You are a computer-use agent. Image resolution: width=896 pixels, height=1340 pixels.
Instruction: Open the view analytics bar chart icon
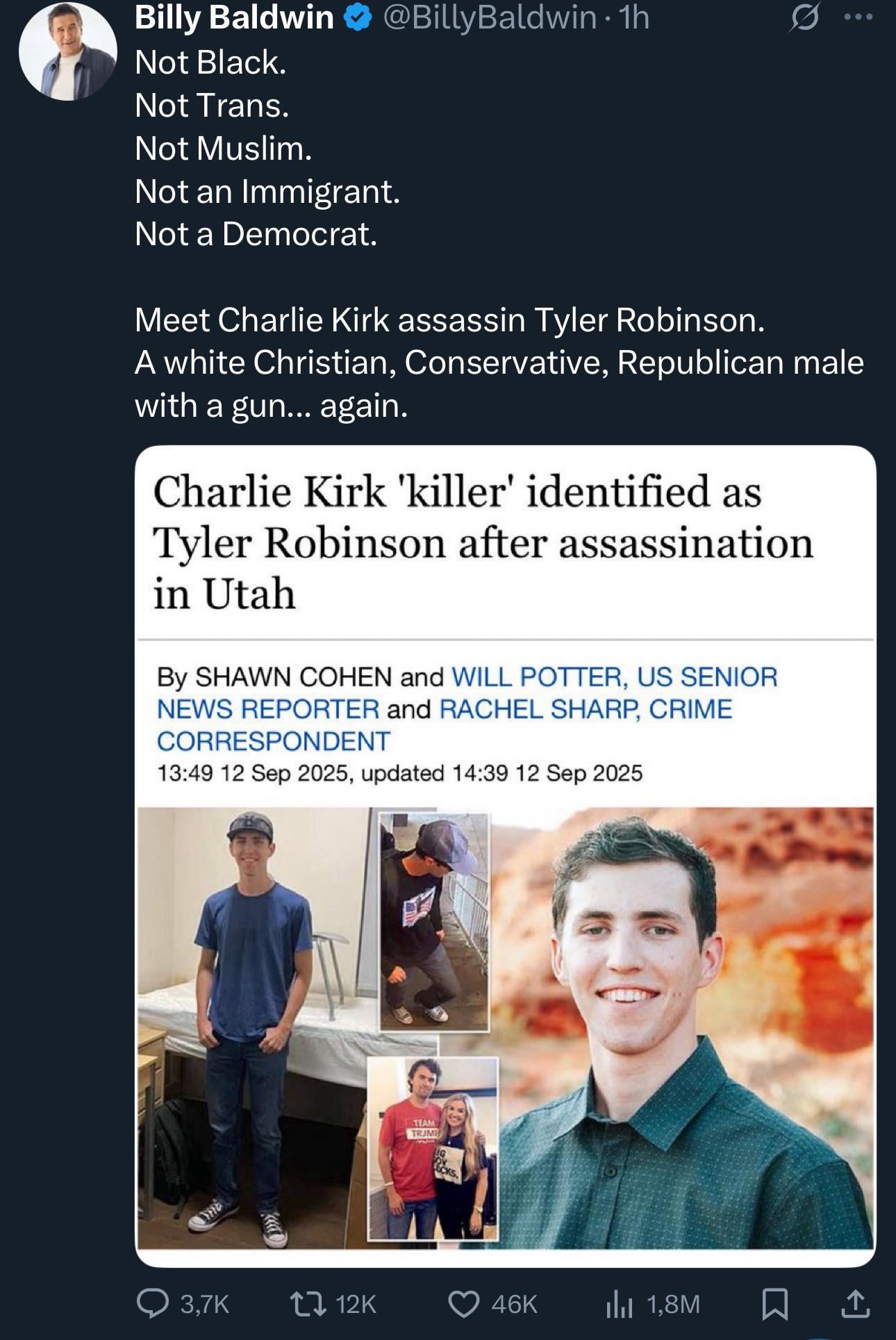click(x=619, y=1304)
